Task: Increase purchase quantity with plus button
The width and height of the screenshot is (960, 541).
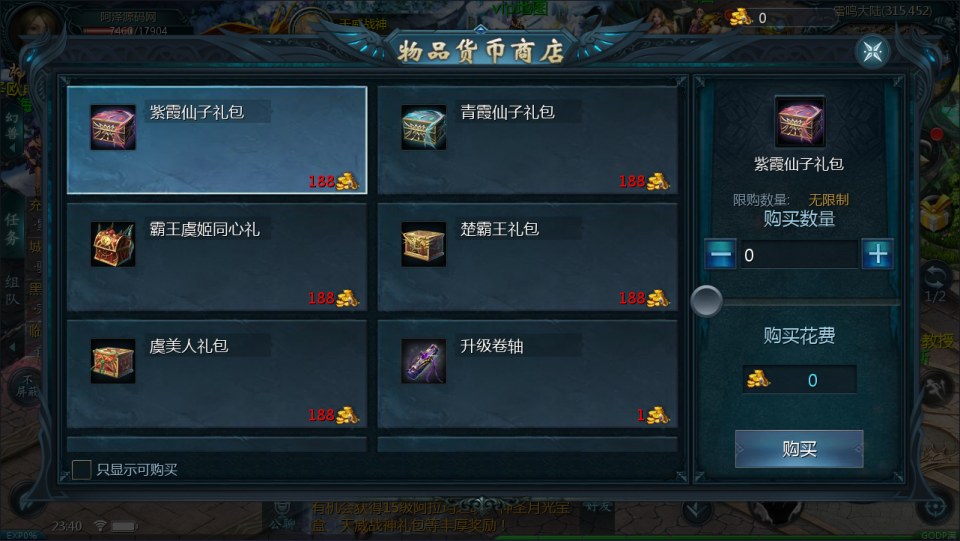Action: pos(877,254)
